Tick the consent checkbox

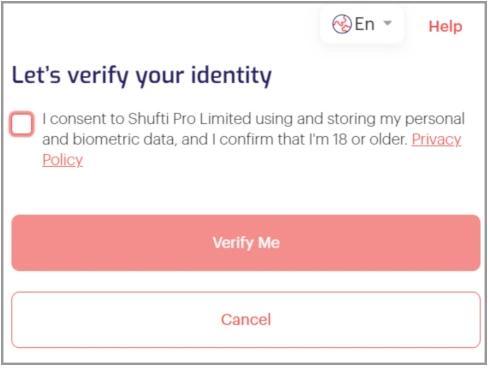coord(22,124)
